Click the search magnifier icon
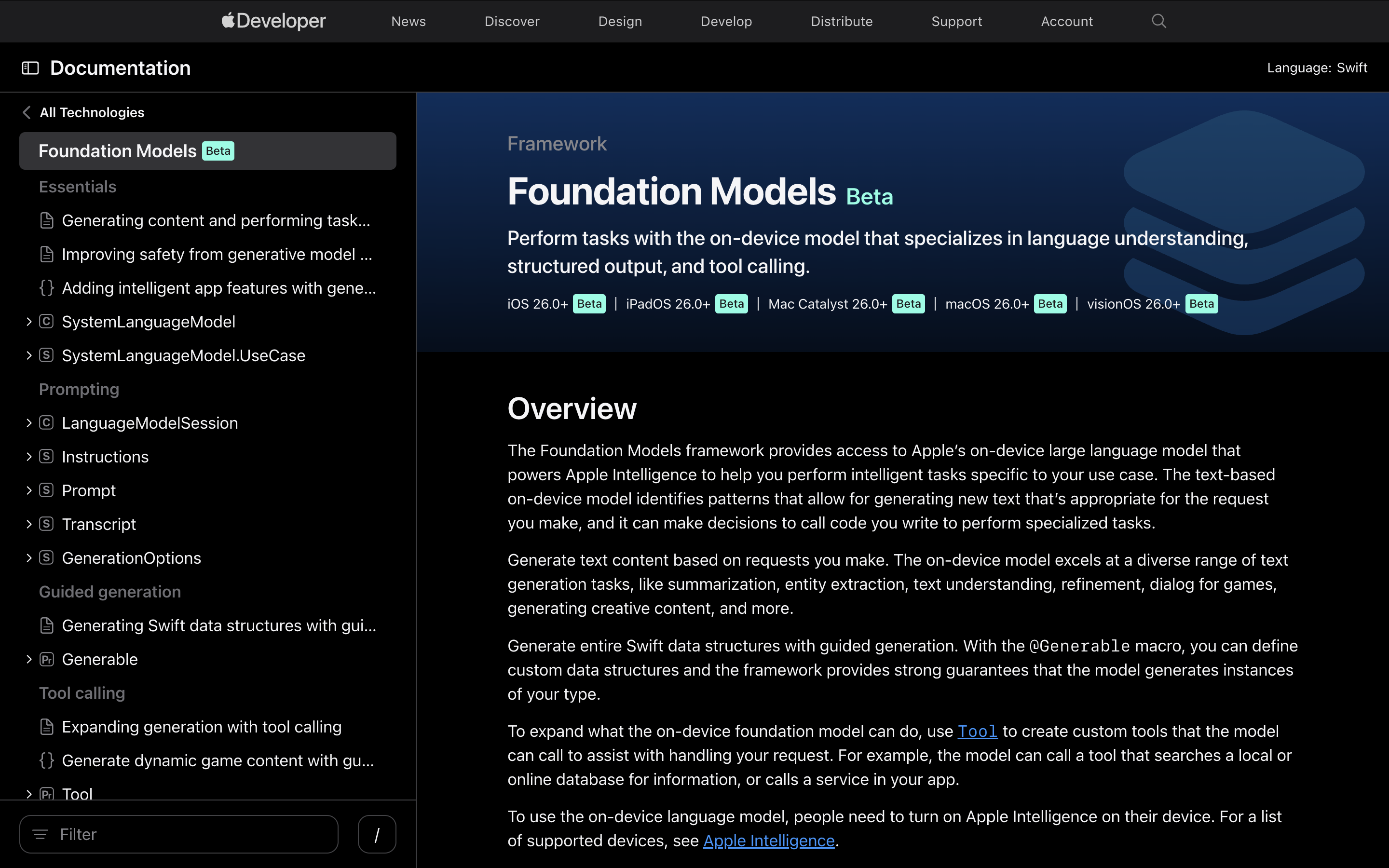1389x868 pixels. coord(1159,21)
